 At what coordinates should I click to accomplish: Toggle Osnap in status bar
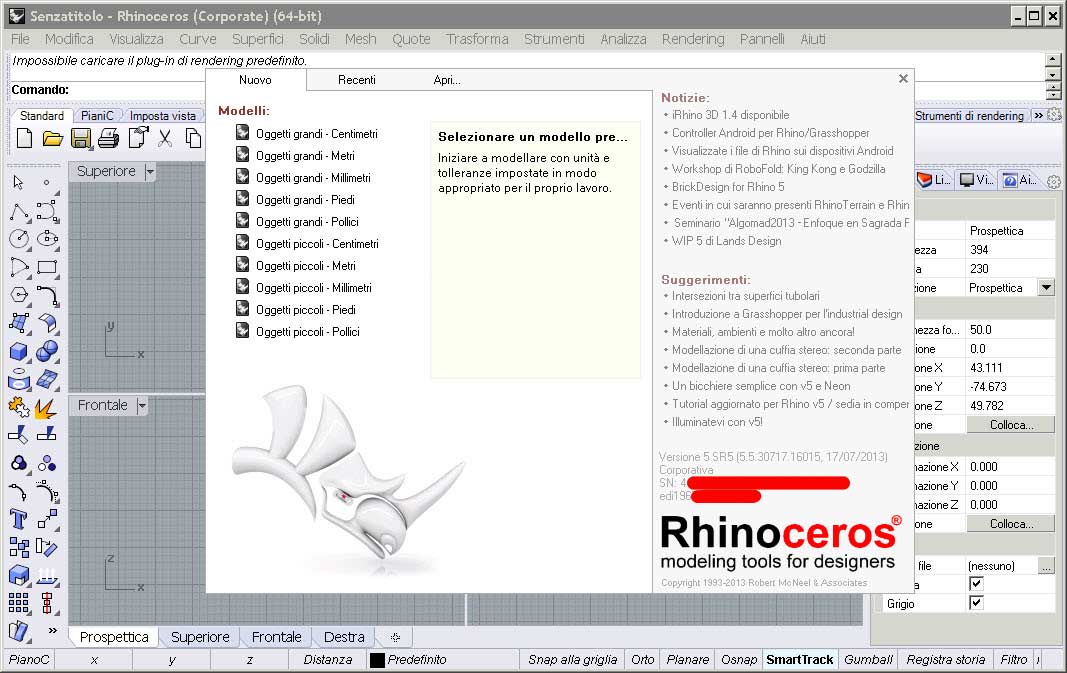coord(739,659)
